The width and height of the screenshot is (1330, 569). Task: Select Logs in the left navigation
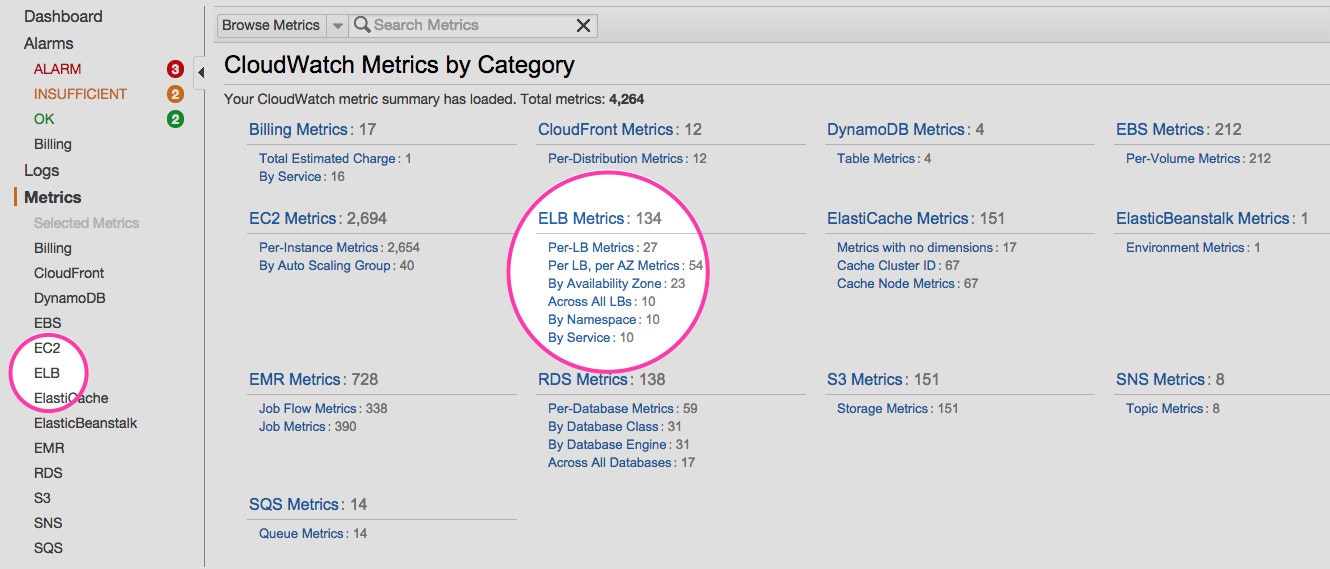click(41, 170)
